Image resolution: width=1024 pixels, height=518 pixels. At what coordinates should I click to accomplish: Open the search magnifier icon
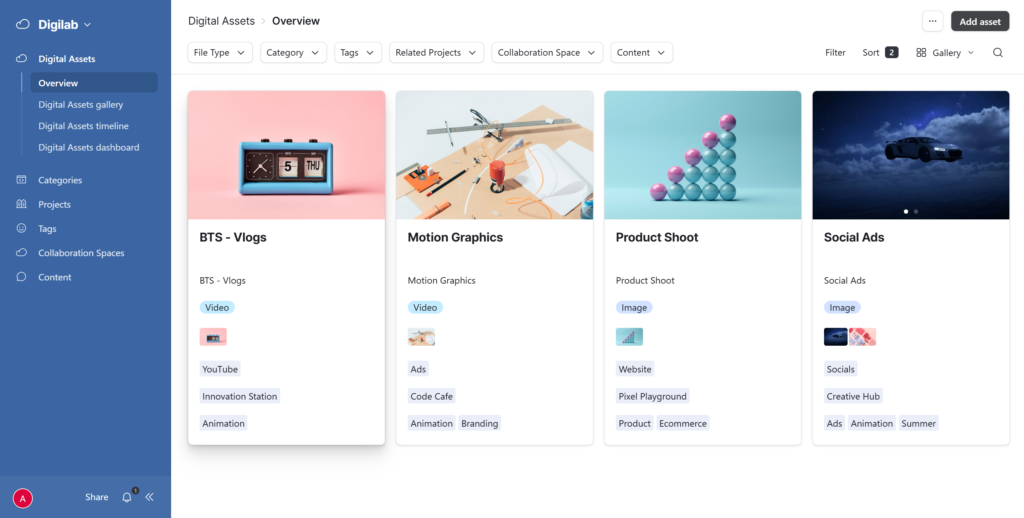(998, 53)
